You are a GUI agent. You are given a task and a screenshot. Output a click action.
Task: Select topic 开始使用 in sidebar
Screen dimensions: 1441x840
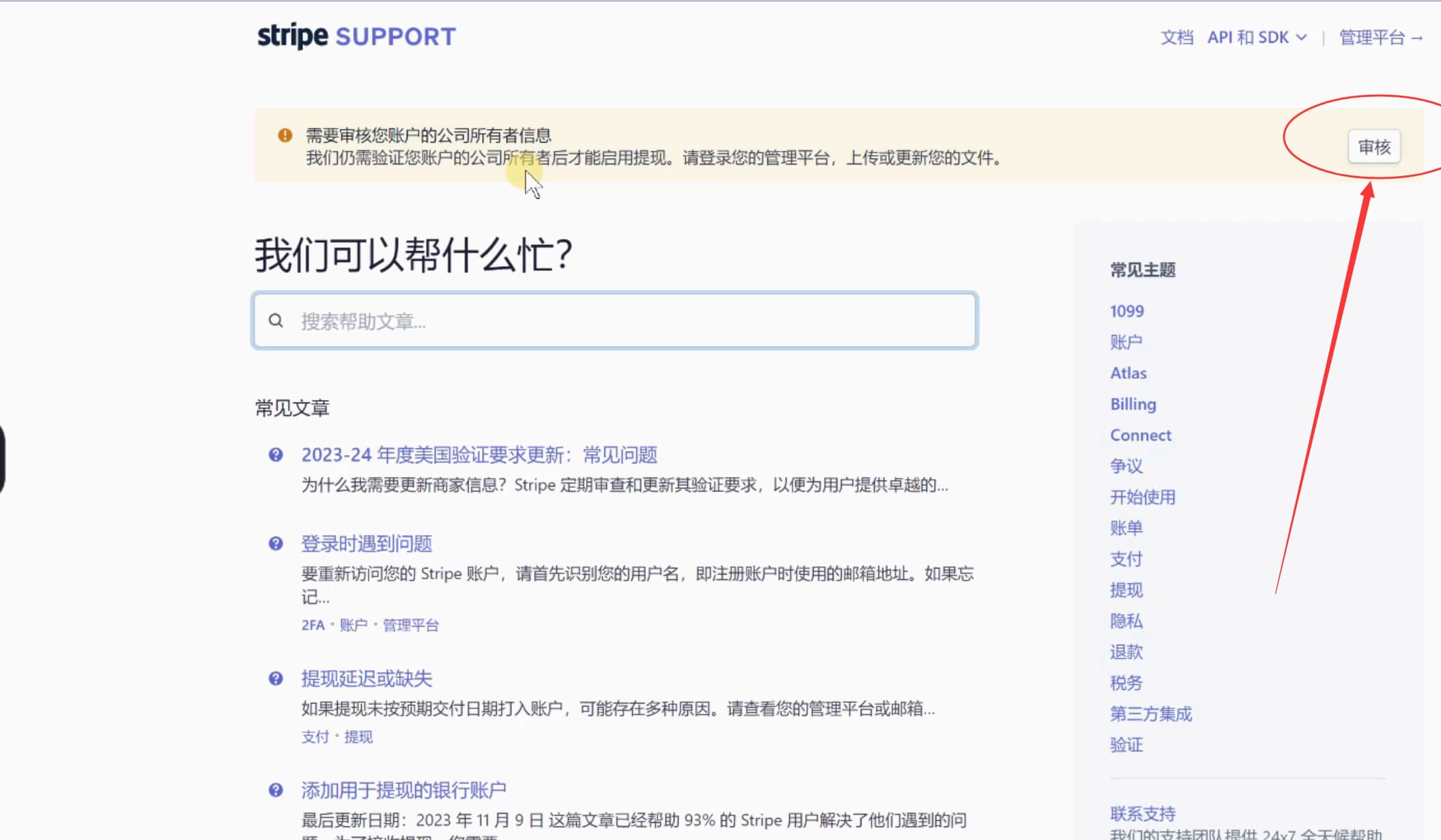[x=1142, y=497]
